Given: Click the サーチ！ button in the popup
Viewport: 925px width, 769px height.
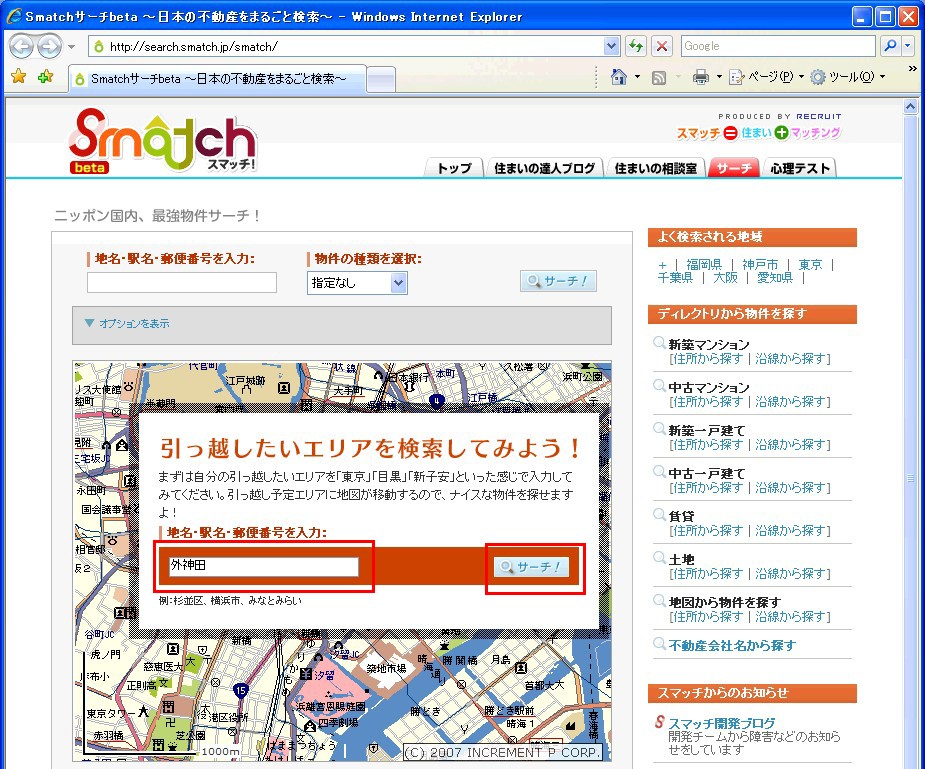Looking at the screenshot, I should 531,567.
